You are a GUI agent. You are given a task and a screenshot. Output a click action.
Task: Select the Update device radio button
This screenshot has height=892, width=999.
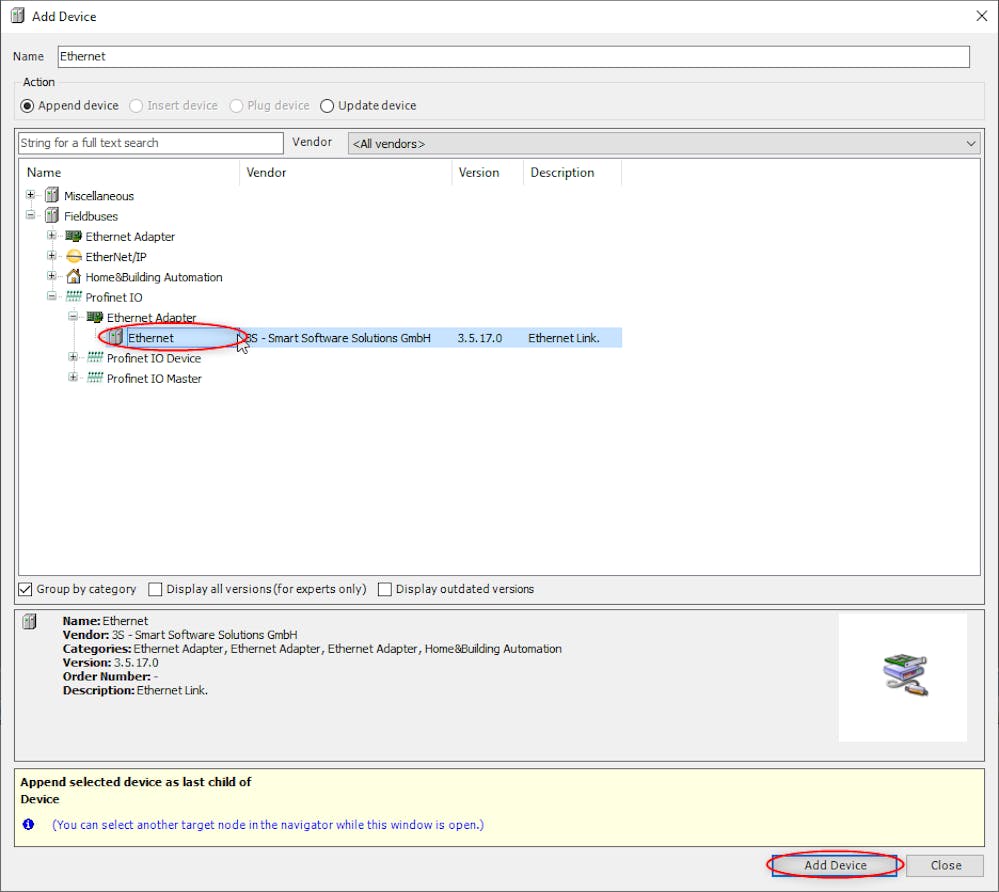point(327,106)
